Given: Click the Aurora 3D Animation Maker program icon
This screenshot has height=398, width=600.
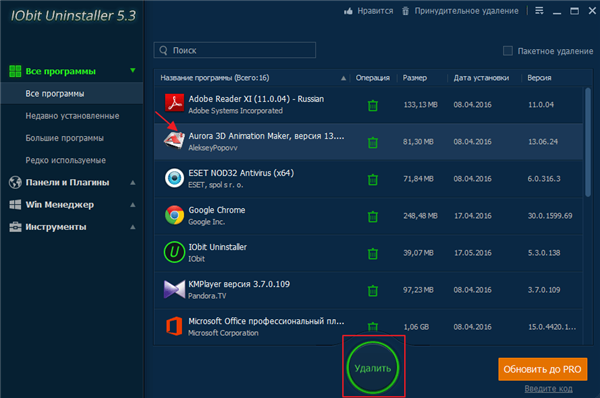Looking at the screenshot, I should tap(174, 141).
